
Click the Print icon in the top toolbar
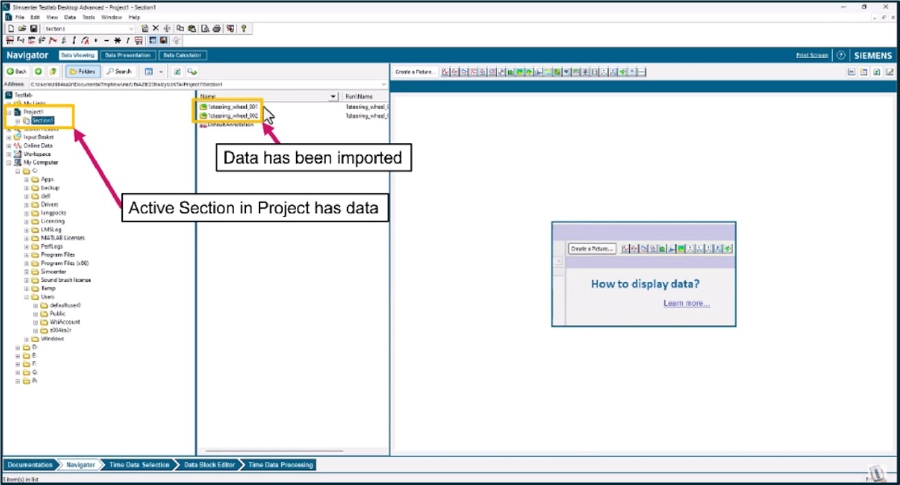click(x=218, y=29)
